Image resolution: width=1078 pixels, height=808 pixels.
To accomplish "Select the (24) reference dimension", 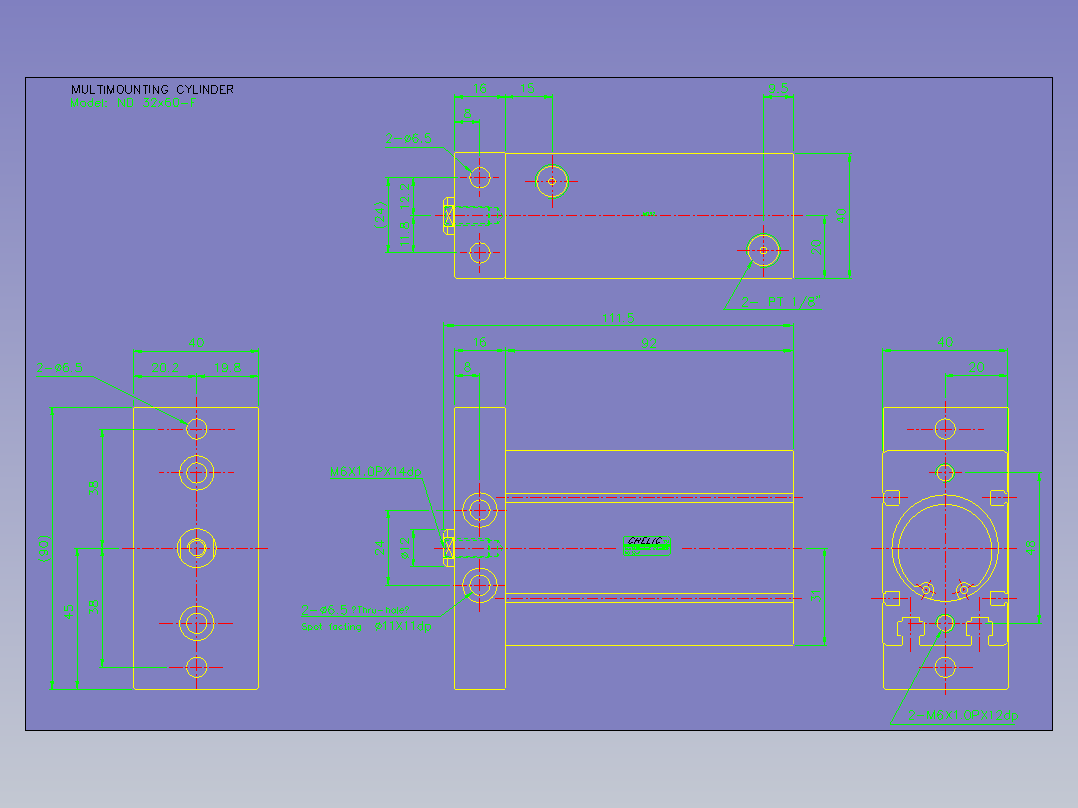I will tap(380, 215).
